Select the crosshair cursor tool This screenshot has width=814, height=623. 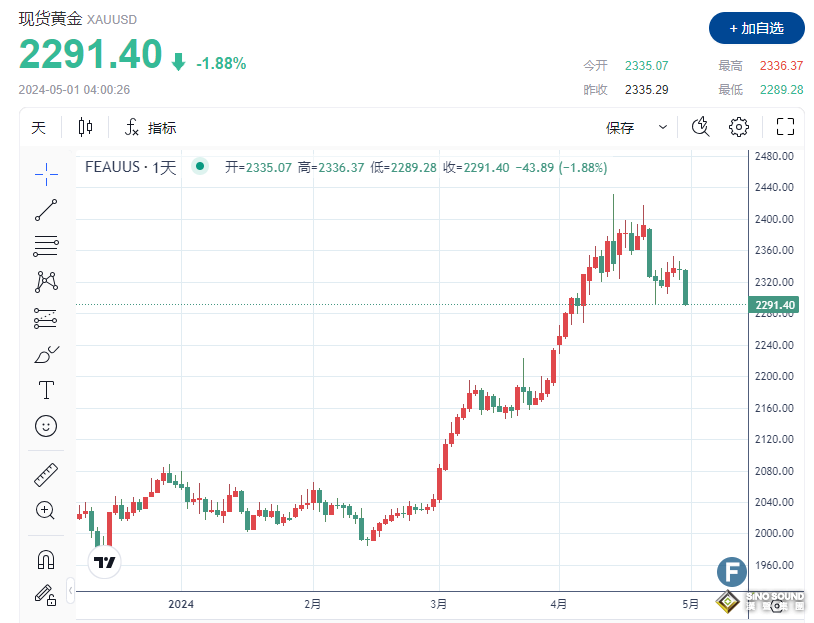click(46, 175)
